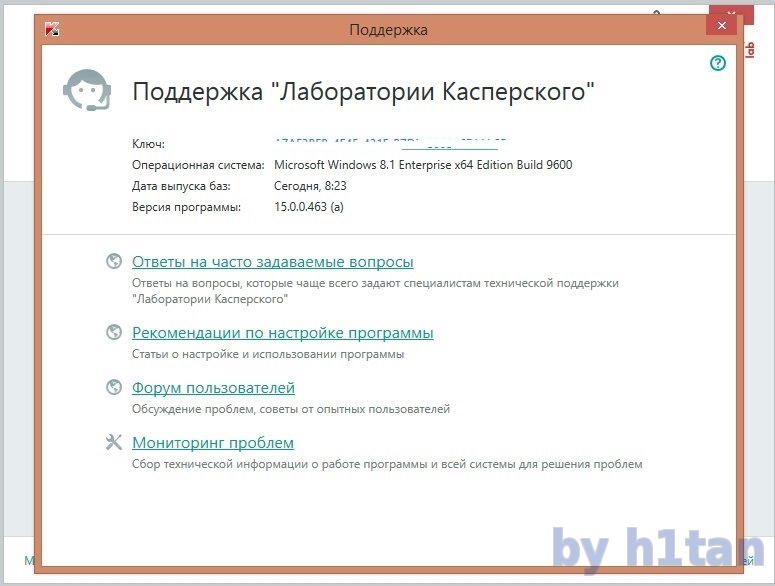Click heading Поддержка "Лаборатории Касперского"

(363, 91)
